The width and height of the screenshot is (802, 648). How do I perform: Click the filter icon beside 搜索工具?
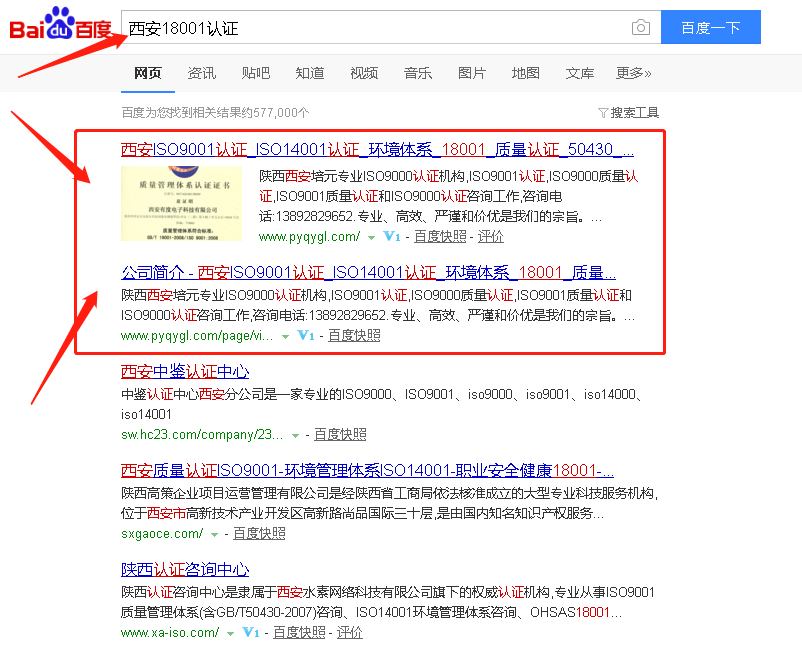point(603,113)
